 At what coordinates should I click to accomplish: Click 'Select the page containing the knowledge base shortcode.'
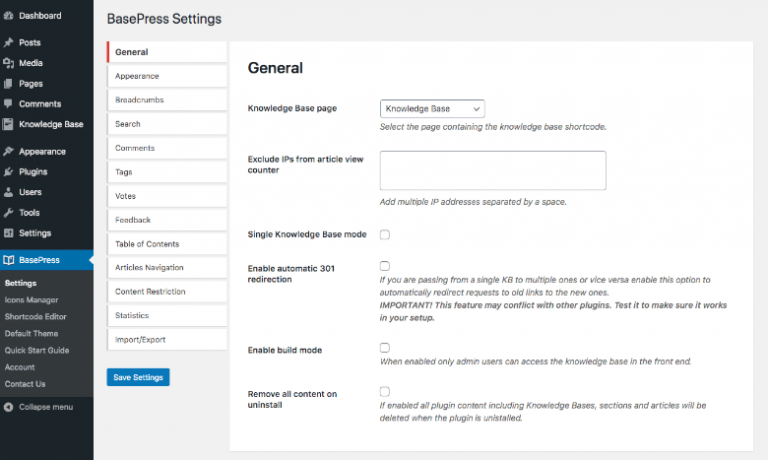click(493, 127)
